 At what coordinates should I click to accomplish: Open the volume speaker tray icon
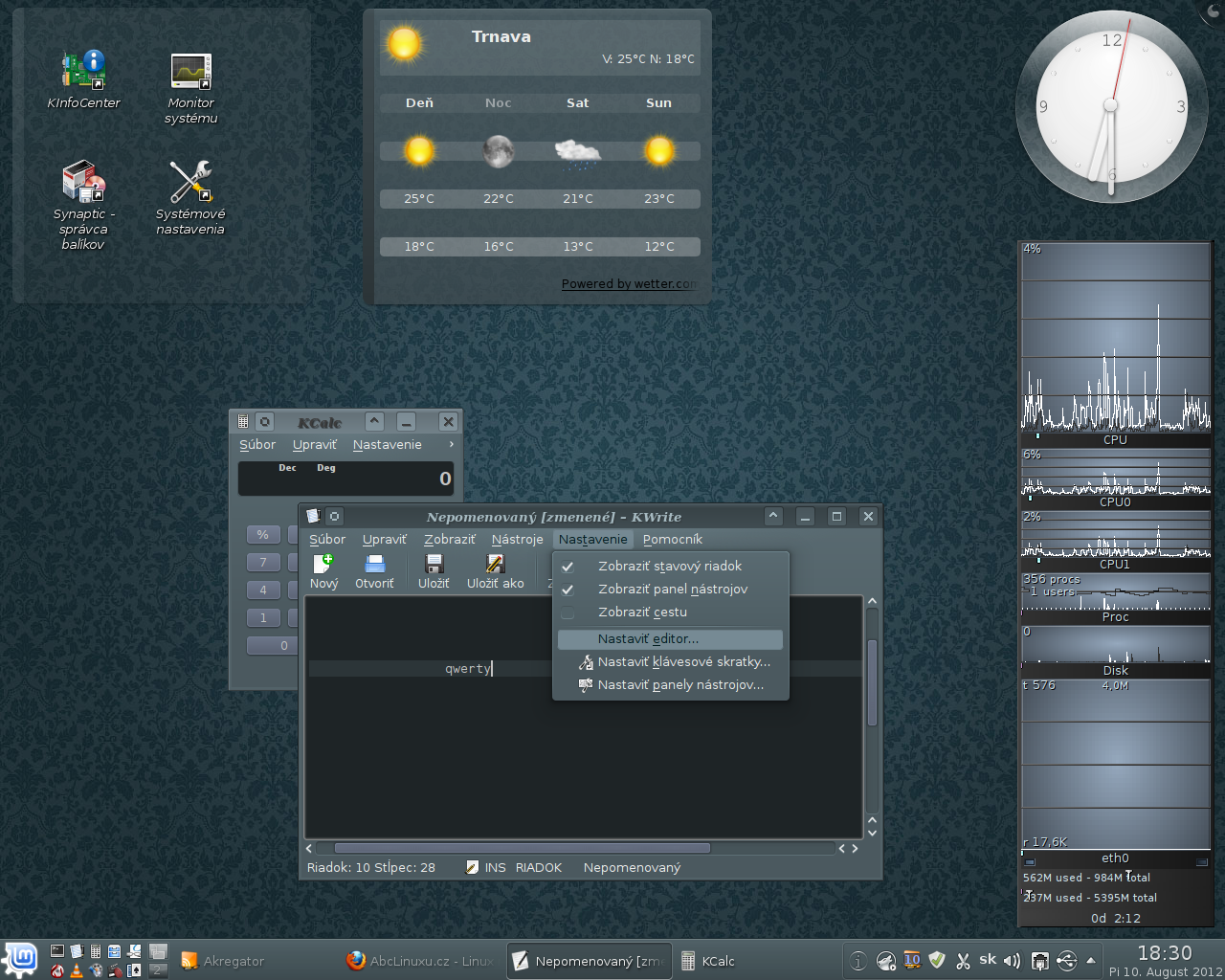pos(1013,960)
